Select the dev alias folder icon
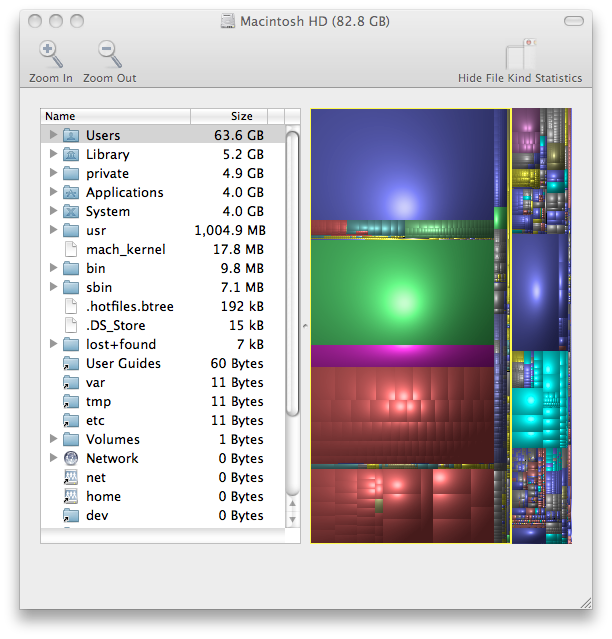This screenshot has width=612, height=639. tap(71, 516)
